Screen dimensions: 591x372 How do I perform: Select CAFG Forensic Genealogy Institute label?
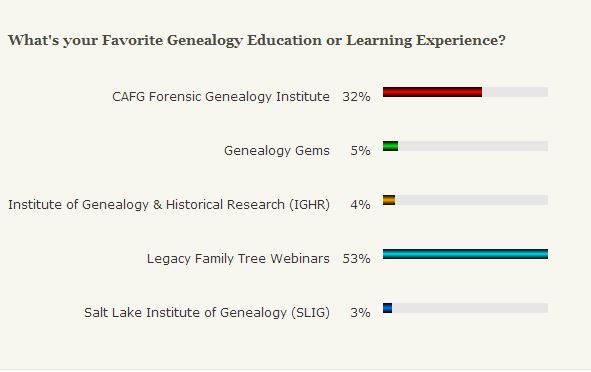(x=221, y=97)
